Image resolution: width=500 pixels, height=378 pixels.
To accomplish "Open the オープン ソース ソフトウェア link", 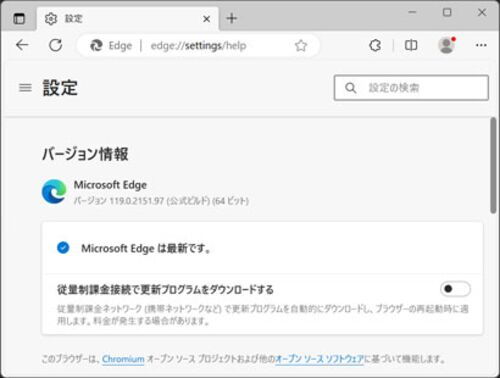I will pos(319,359).
